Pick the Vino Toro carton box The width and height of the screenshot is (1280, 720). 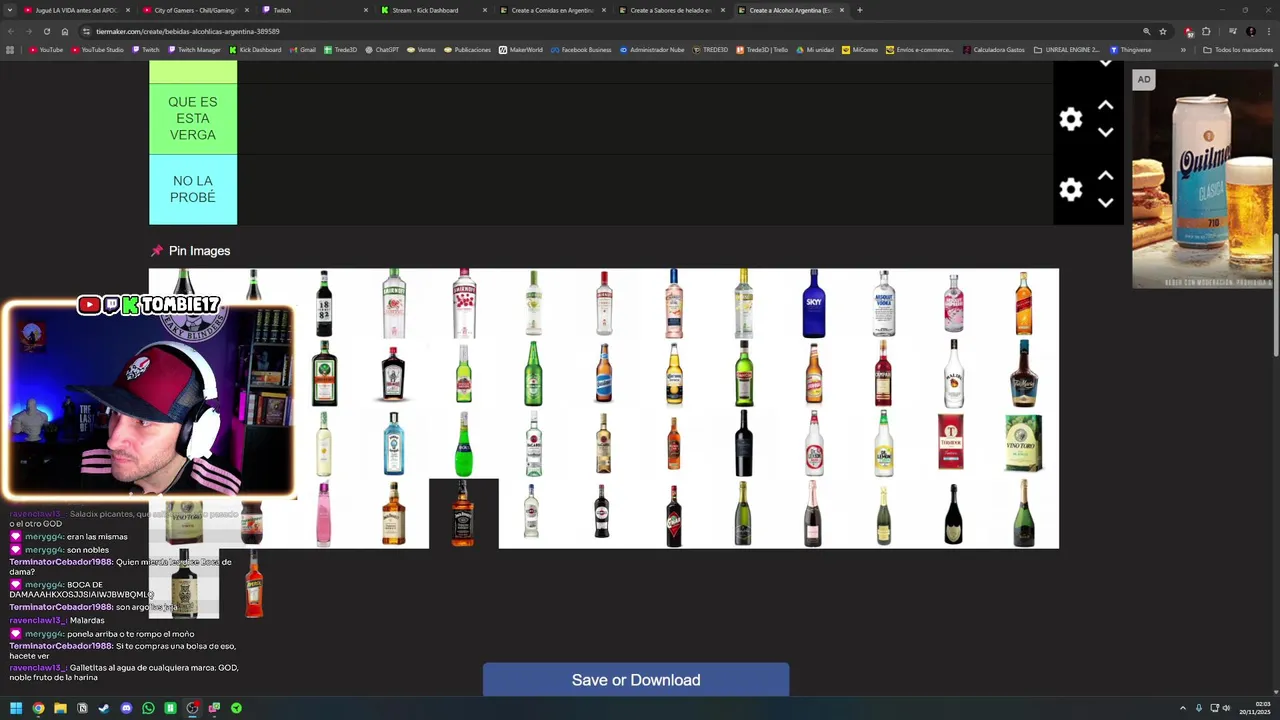coord(1024,443)
